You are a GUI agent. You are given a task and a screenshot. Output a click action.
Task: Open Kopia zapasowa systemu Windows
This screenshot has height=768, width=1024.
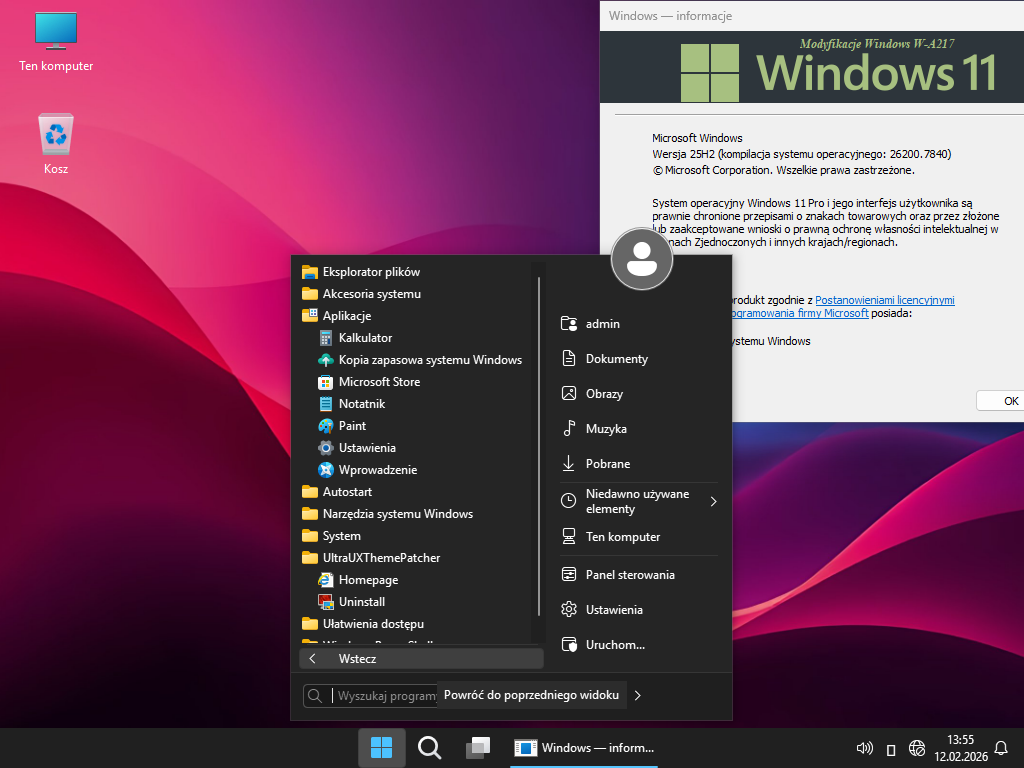429,360
